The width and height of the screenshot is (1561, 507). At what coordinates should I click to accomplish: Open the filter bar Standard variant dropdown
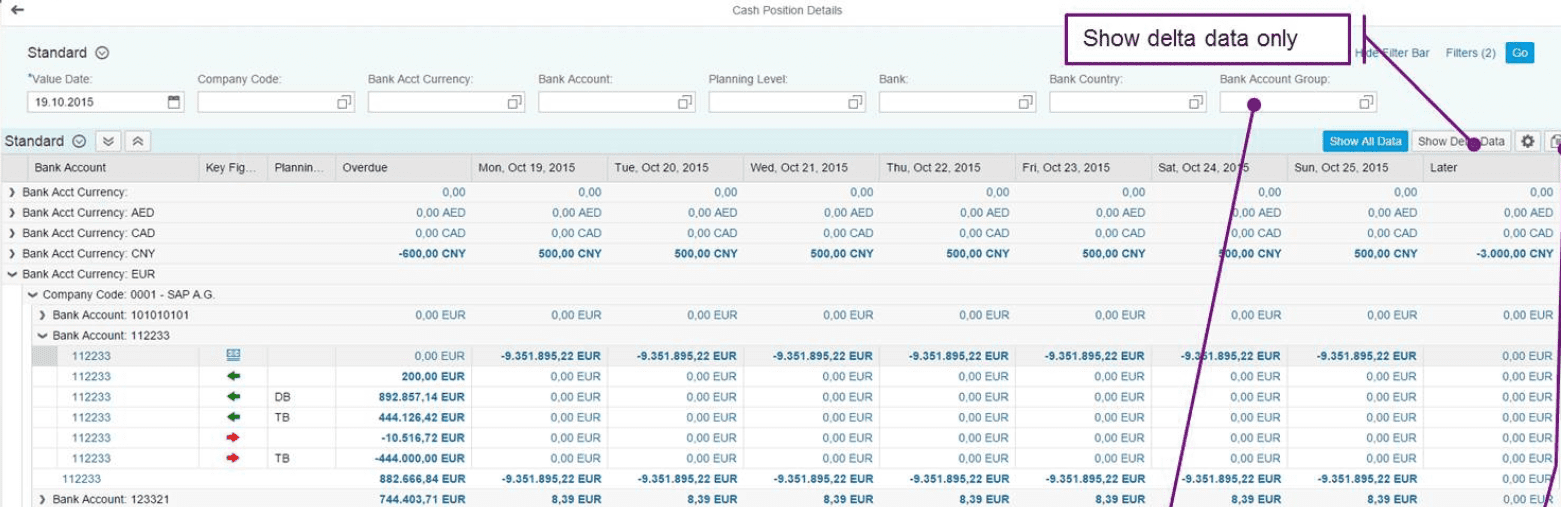coord(102,53)
